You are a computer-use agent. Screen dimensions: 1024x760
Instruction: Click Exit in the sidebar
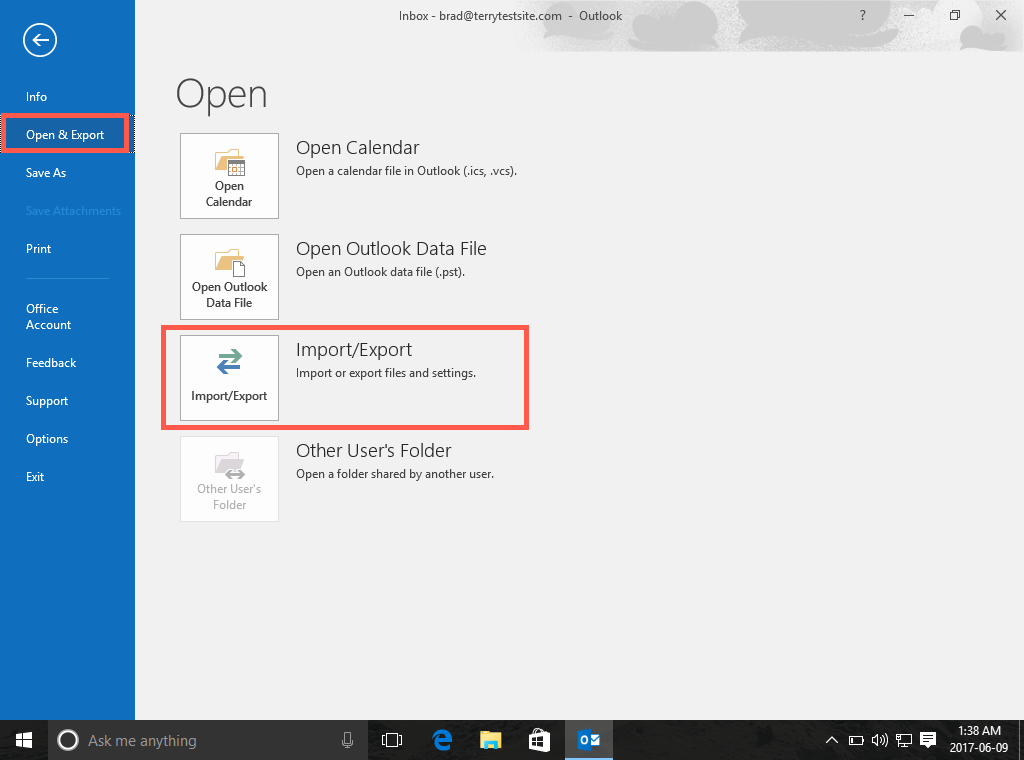(35, 477)
